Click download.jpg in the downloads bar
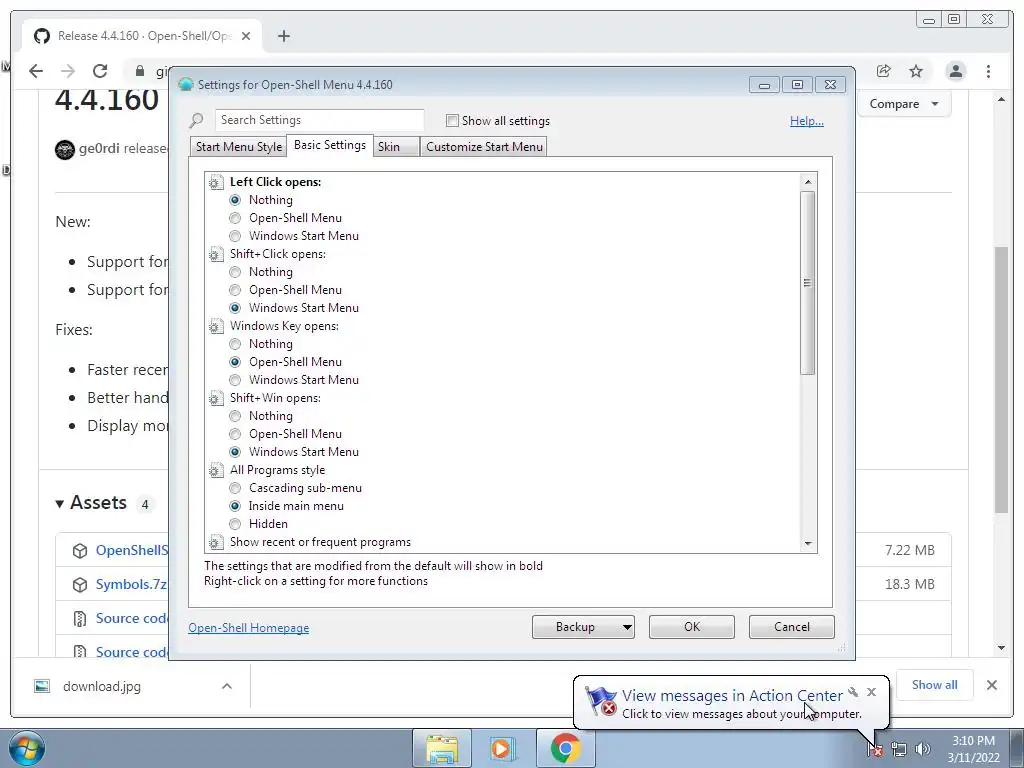 coord(102,686)
